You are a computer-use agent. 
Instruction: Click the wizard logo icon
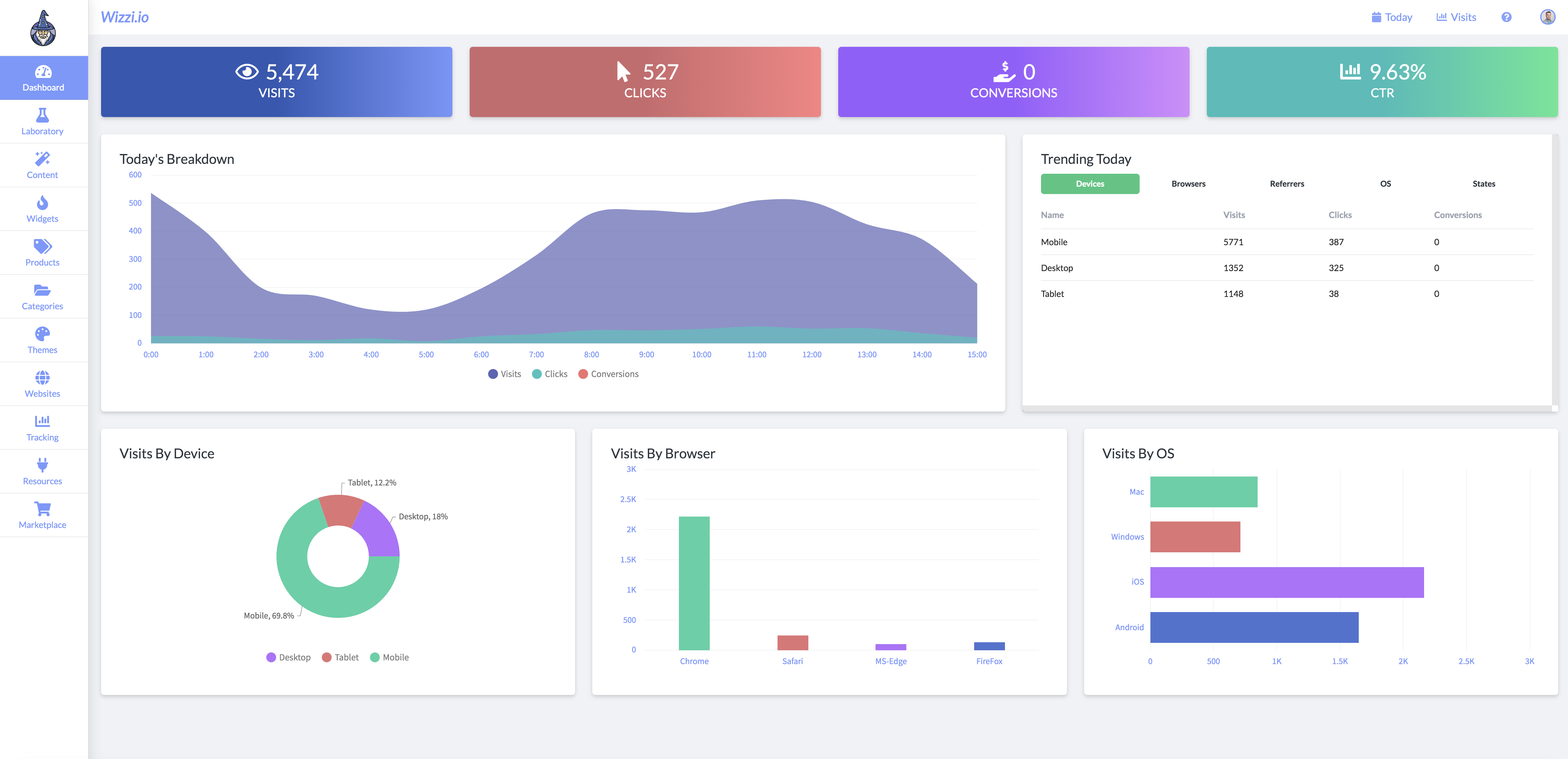tap(43, 28)
